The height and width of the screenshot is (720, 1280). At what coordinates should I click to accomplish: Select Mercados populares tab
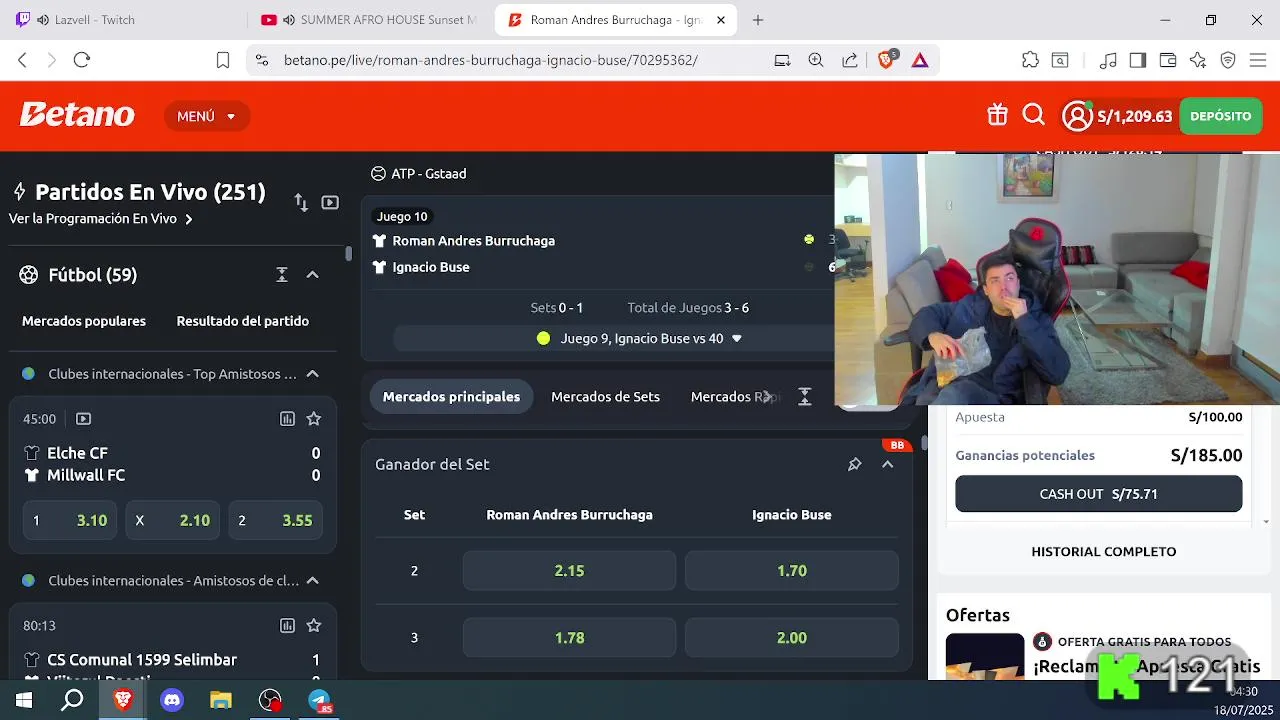coord(84,321)
